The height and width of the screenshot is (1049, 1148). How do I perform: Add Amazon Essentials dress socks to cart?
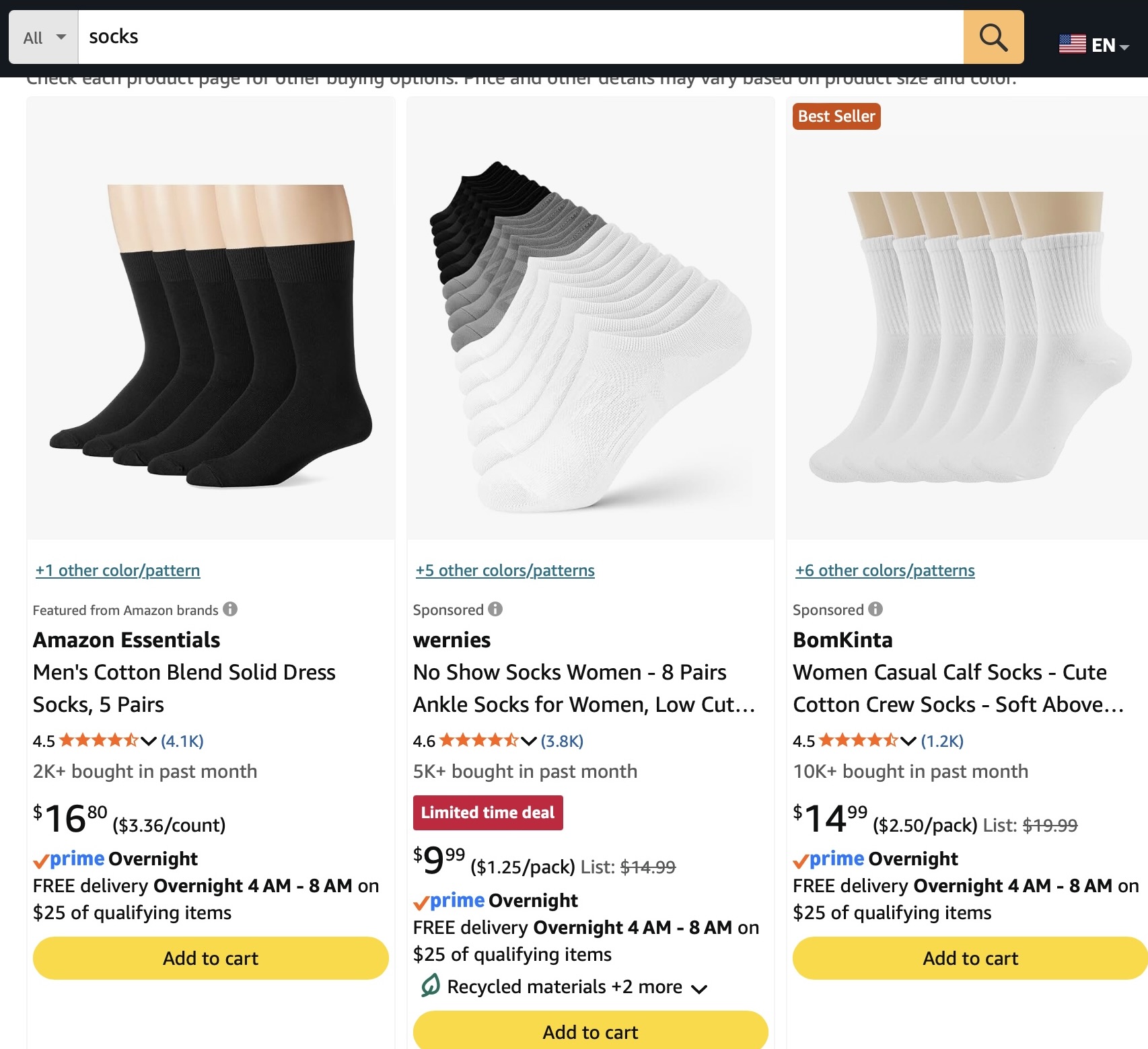(211, 958)
